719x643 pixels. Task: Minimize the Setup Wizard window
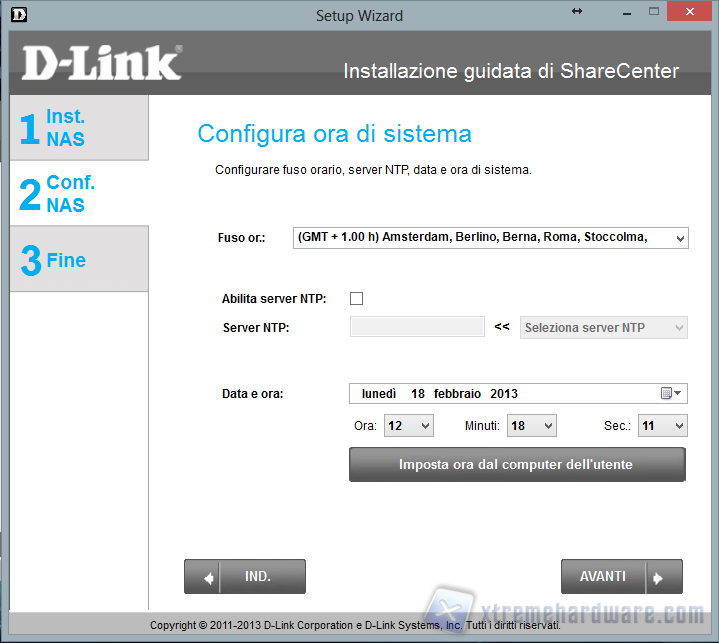coord(626,12)
